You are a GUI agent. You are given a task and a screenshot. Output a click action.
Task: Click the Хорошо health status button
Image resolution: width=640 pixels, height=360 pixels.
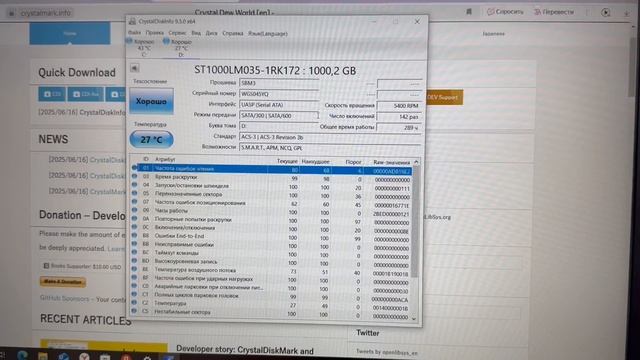click(151, 101)
